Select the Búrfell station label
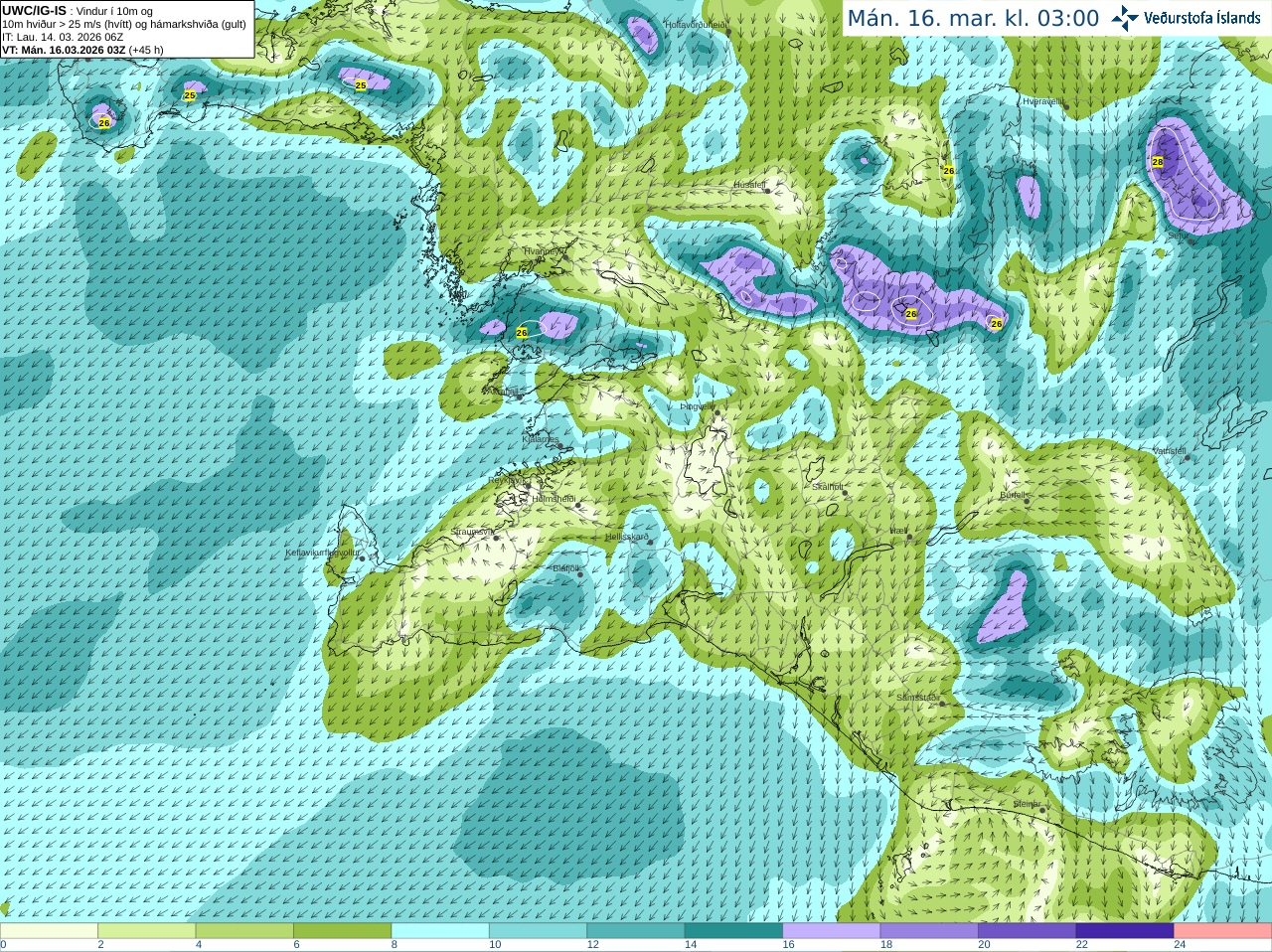Image resolution: width=1272 pixels, height=952 pixels. [1013, 494]
